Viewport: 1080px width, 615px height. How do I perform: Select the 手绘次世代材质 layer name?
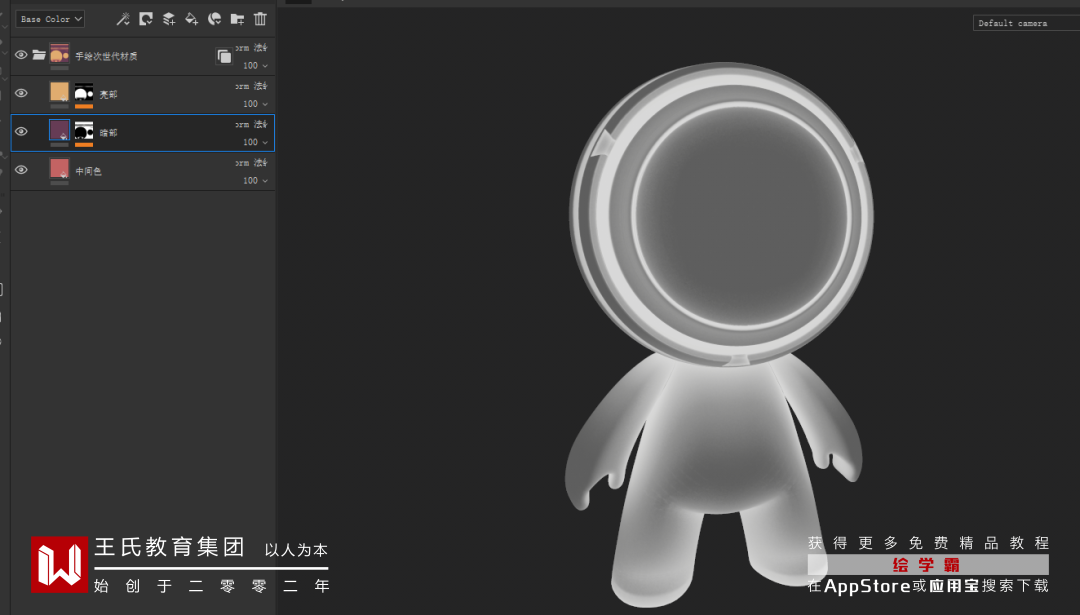[106, 56]
